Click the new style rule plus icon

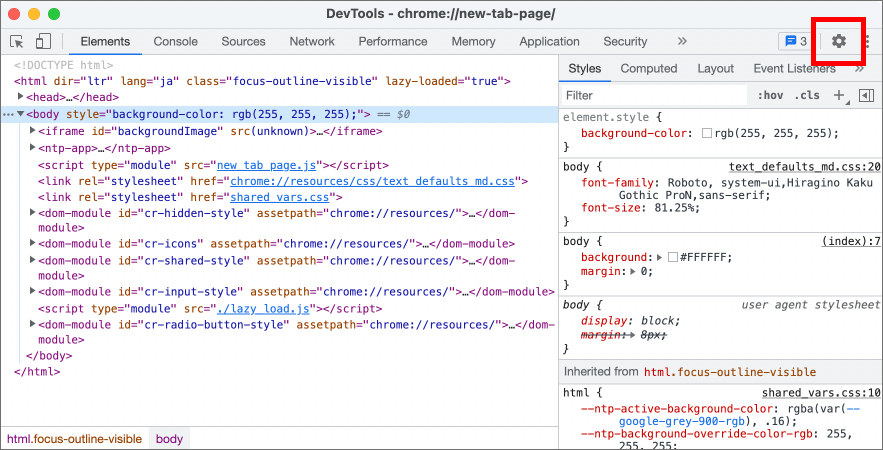click(x=839, y=95)
